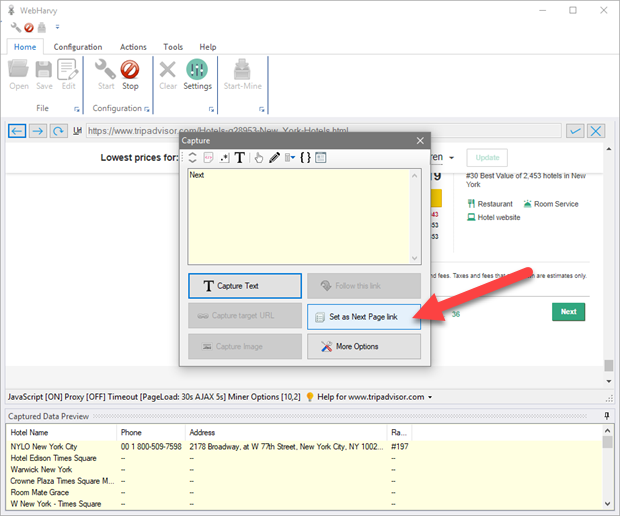Click the hand pointer icon in Capture toolbar
The height and width of the screenshot is (516, 620).
point(258,158)
